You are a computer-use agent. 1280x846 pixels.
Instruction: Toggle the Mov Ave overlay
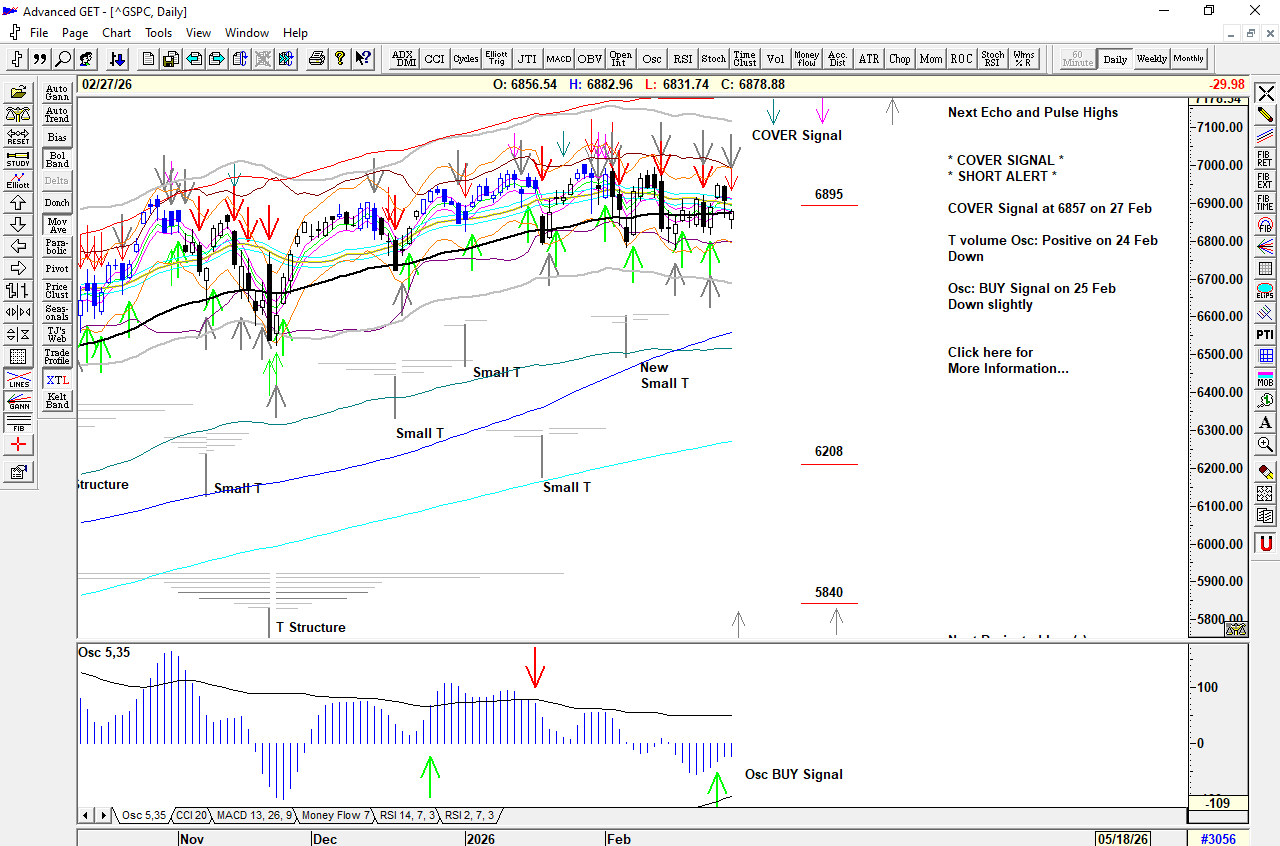coord(57,225)
